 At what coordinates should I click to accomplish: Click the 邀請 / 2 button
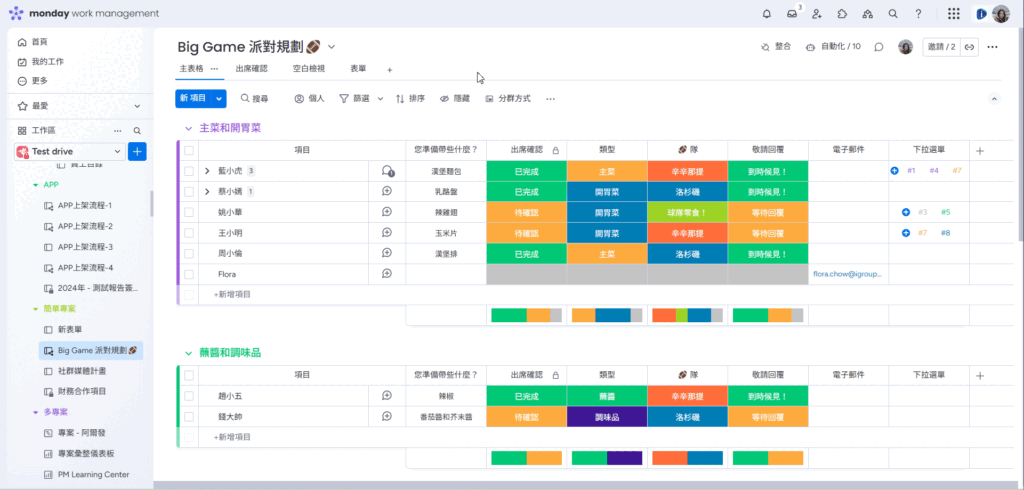[x=941, y=47]
